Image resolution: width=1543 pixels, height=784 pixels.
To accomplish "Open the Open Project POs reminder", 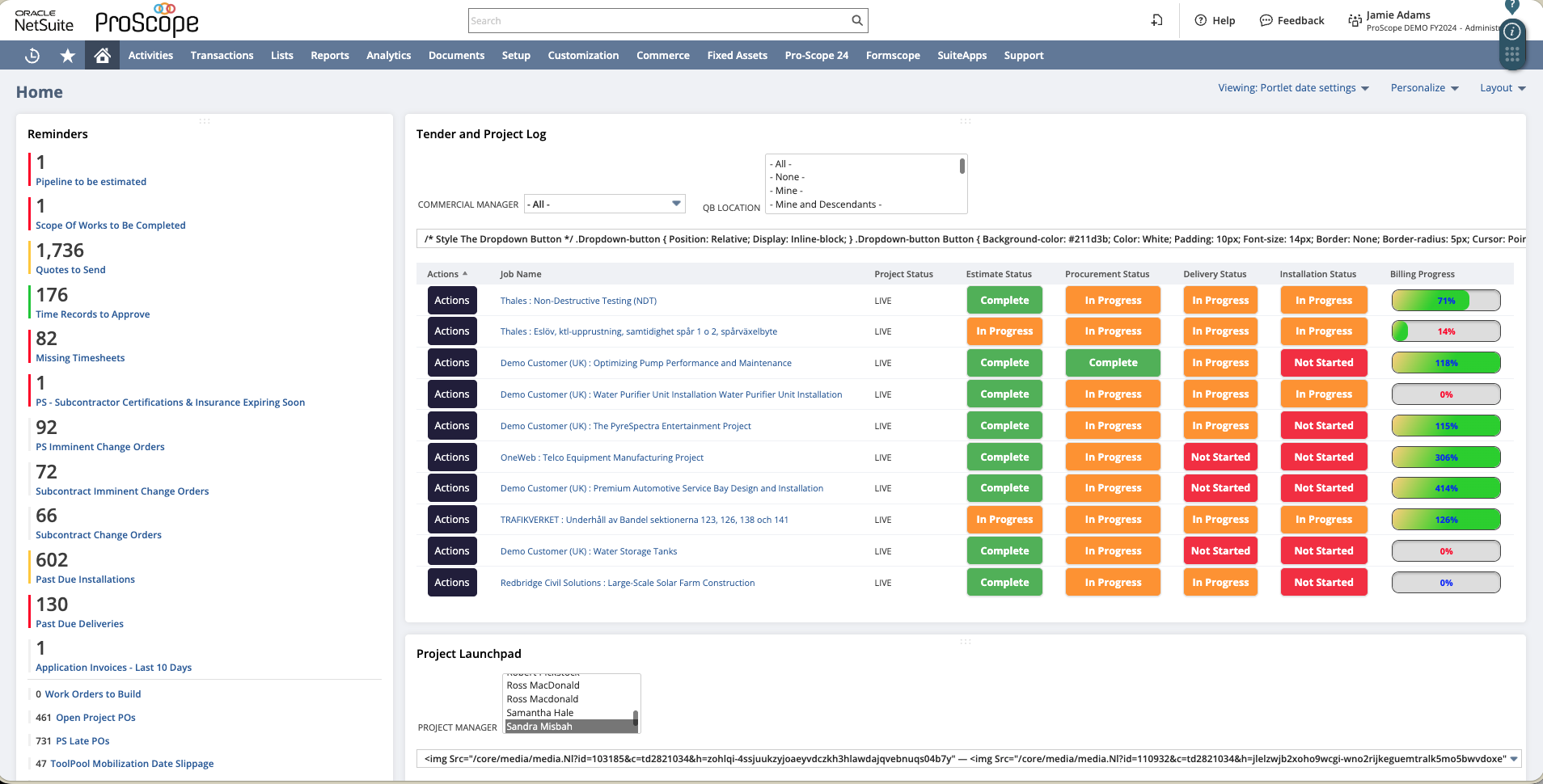I will pyautogui.click(x=95, y=718).
